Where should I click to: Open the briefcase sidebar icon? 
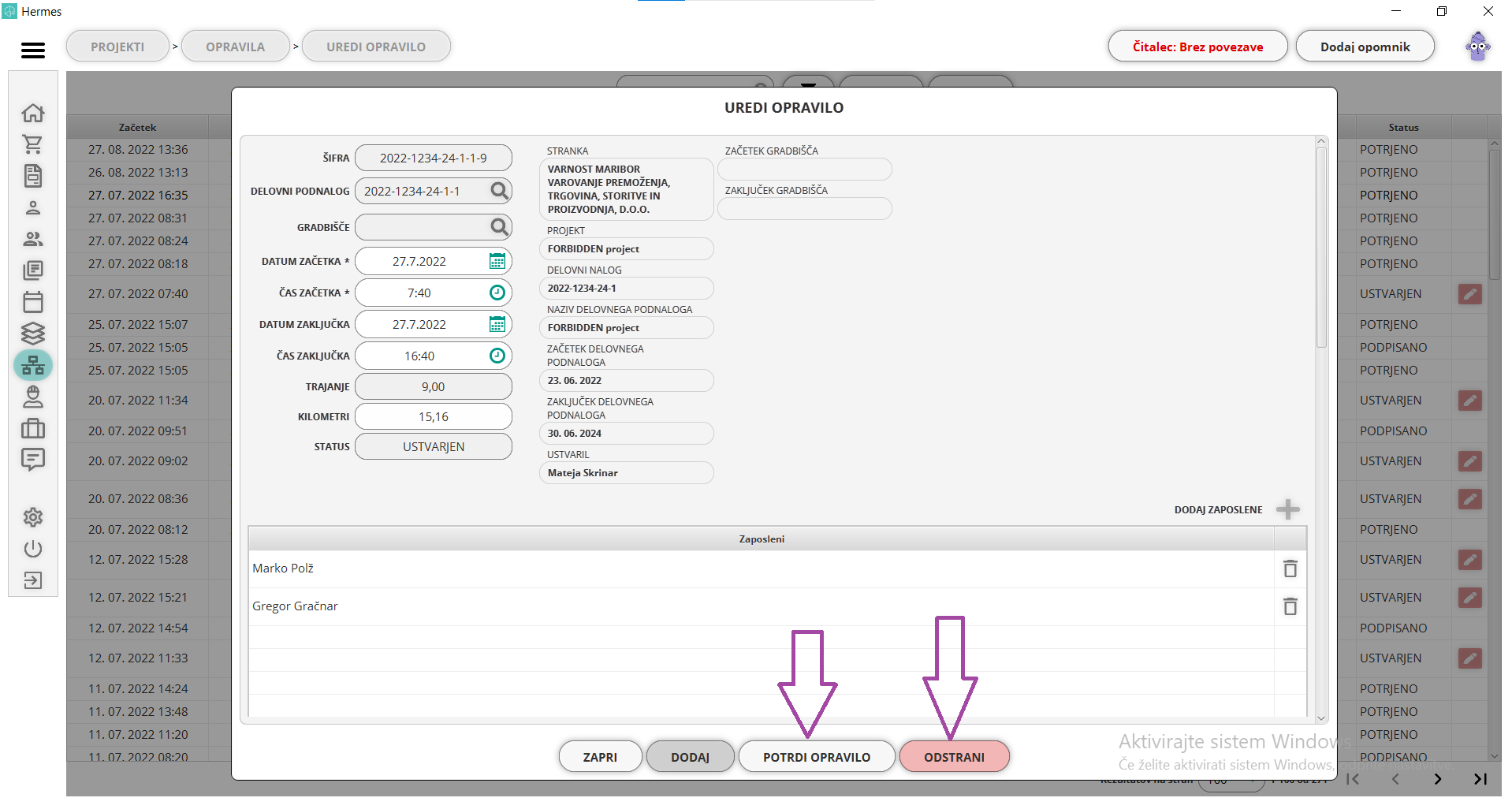click(x=33, y=428)
